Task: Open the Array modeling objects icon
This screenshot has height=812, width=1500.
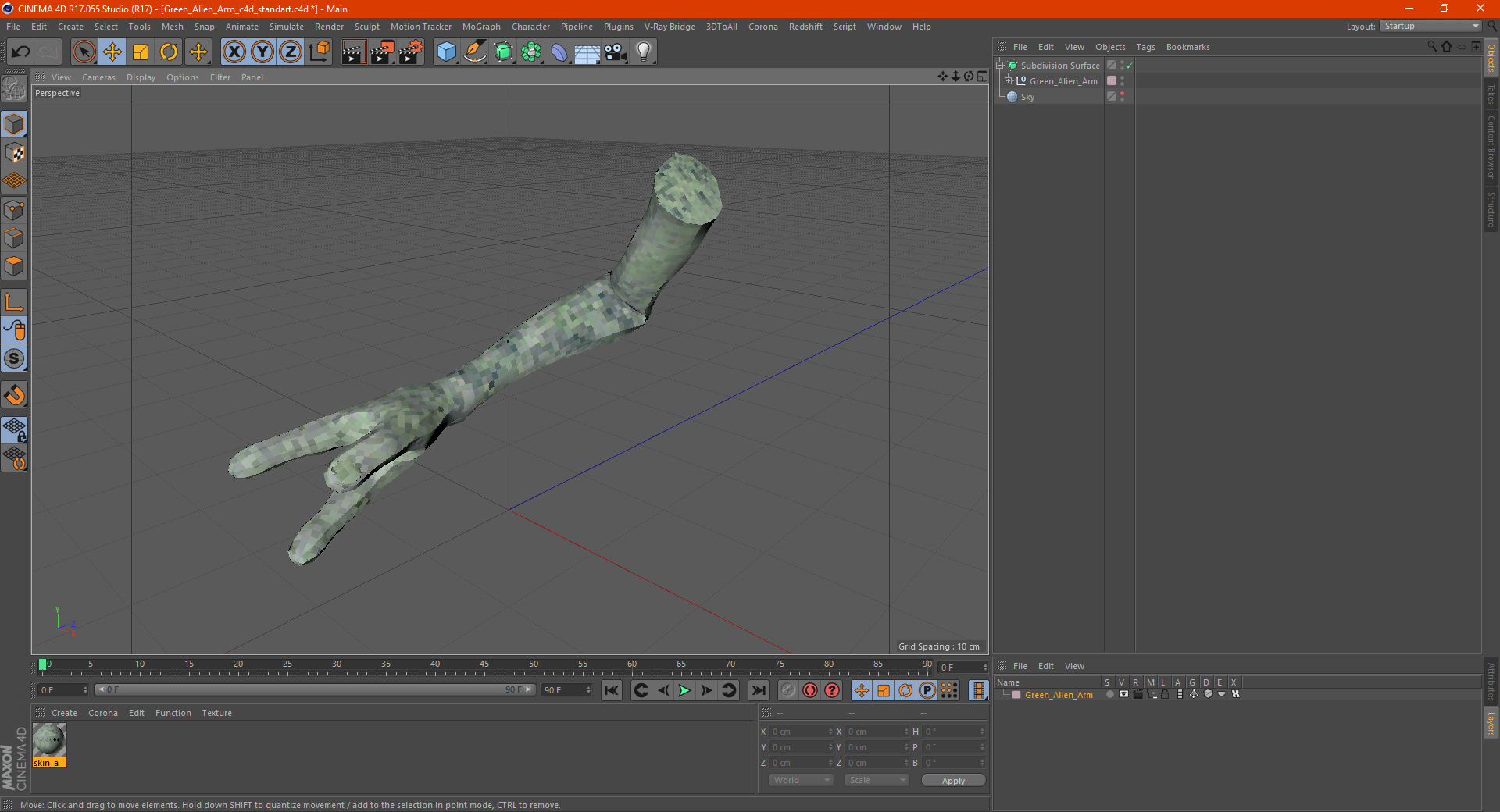Action: pyautogui.click(x=532, y=52)
